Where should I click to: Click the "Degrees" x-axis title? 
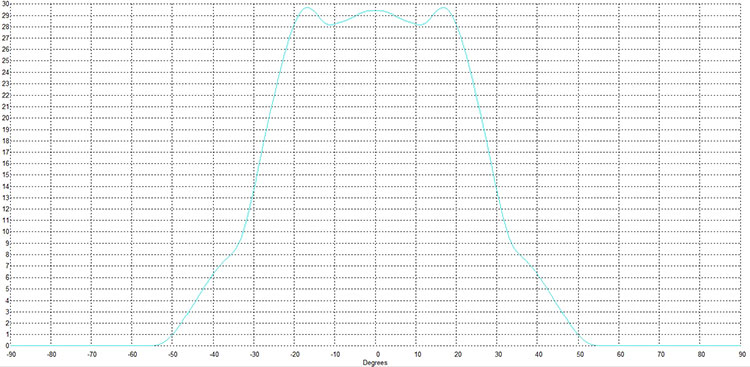coord(375,363)
